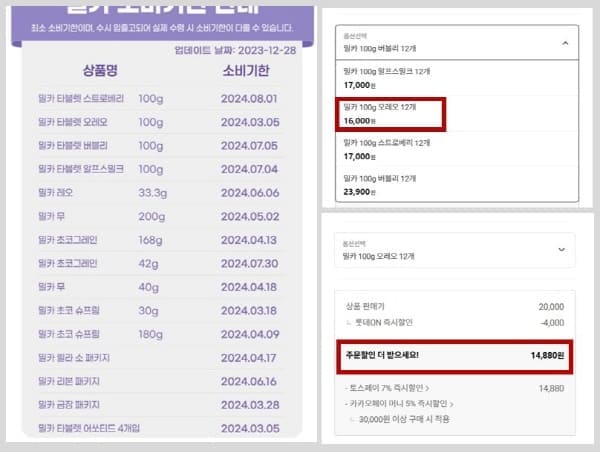
Task: Click the expiry date 2024.07.30
Action: [x=249, y=264]
